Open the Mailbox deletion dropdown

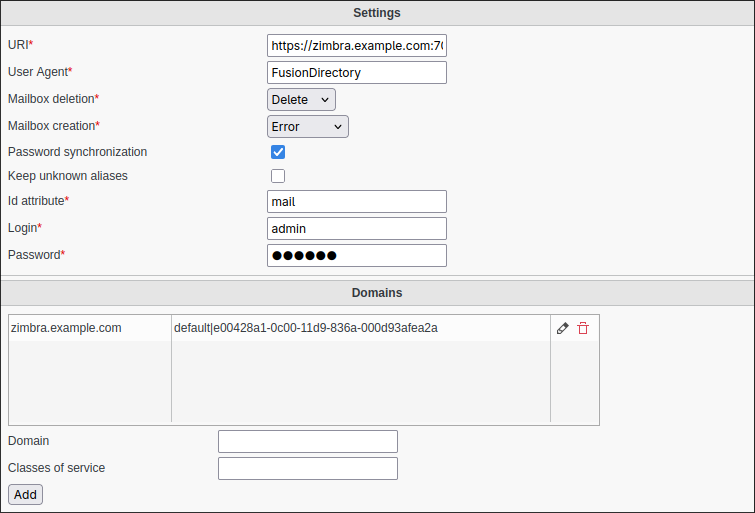(301, 100)
